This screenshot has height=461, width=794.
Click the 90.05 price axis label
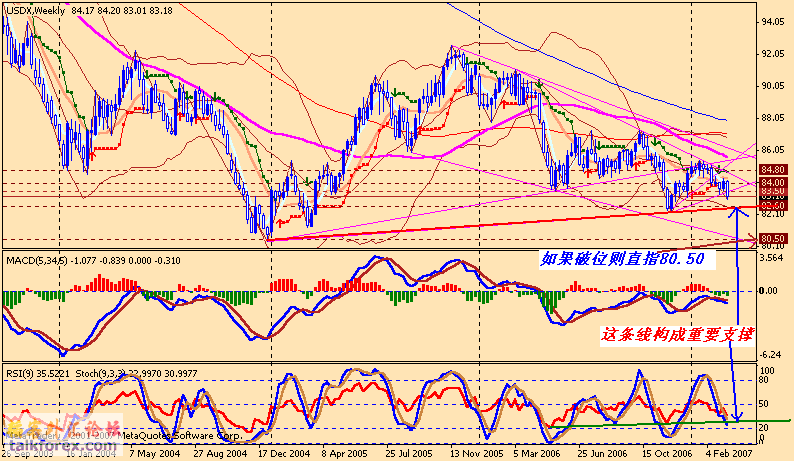(773, 86)
